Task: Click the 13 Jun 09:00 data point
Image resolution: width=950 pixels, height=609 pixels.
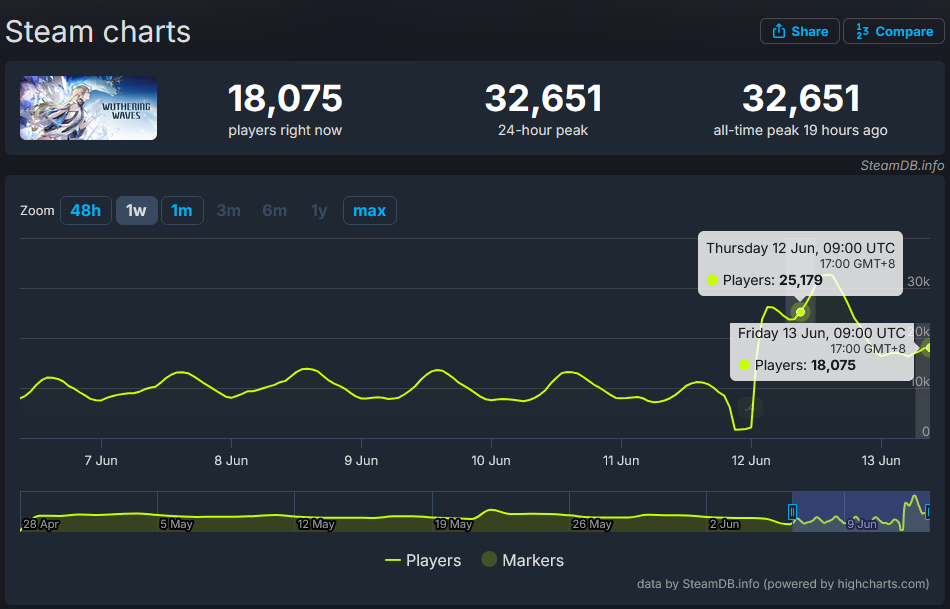Action: tap(928, 347)
